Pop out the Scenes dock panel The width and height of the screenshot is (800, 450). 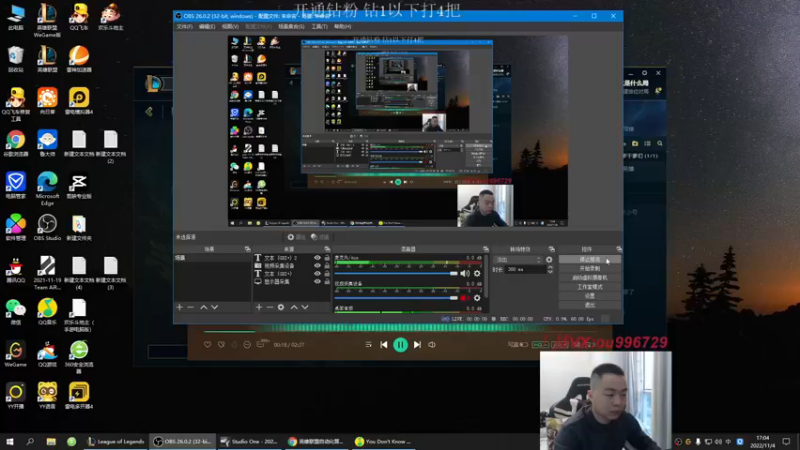pyautogui.click(x=247, y=249)
